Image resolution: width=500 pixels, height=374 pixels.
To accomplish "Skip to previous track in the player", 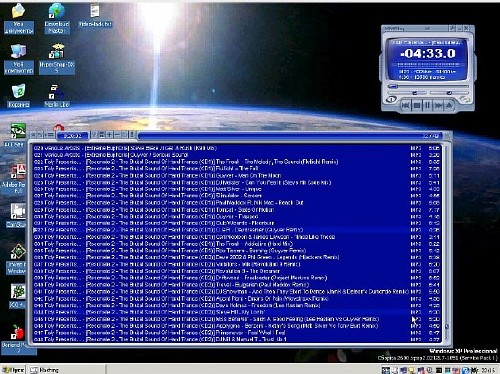I will click(405, 106).
